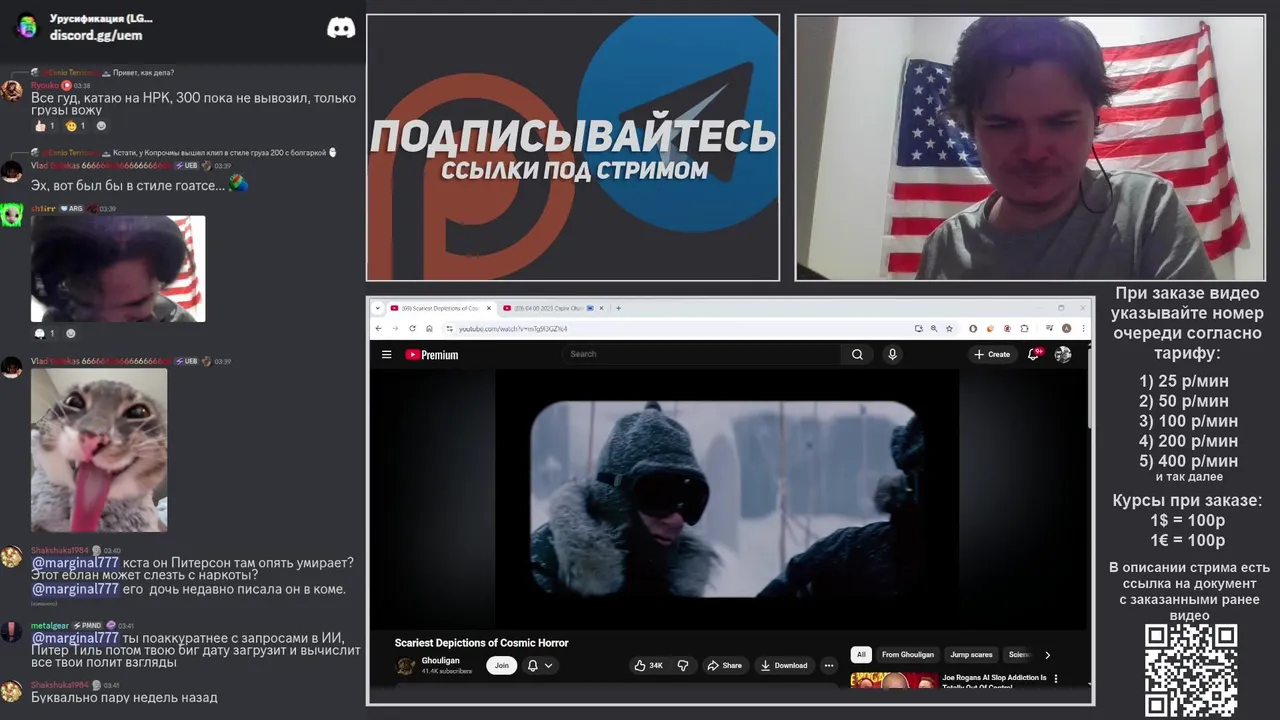The image size is (1280, 720).
Task: Click the browser address bar URL
Action: click(x=513, y=328)
